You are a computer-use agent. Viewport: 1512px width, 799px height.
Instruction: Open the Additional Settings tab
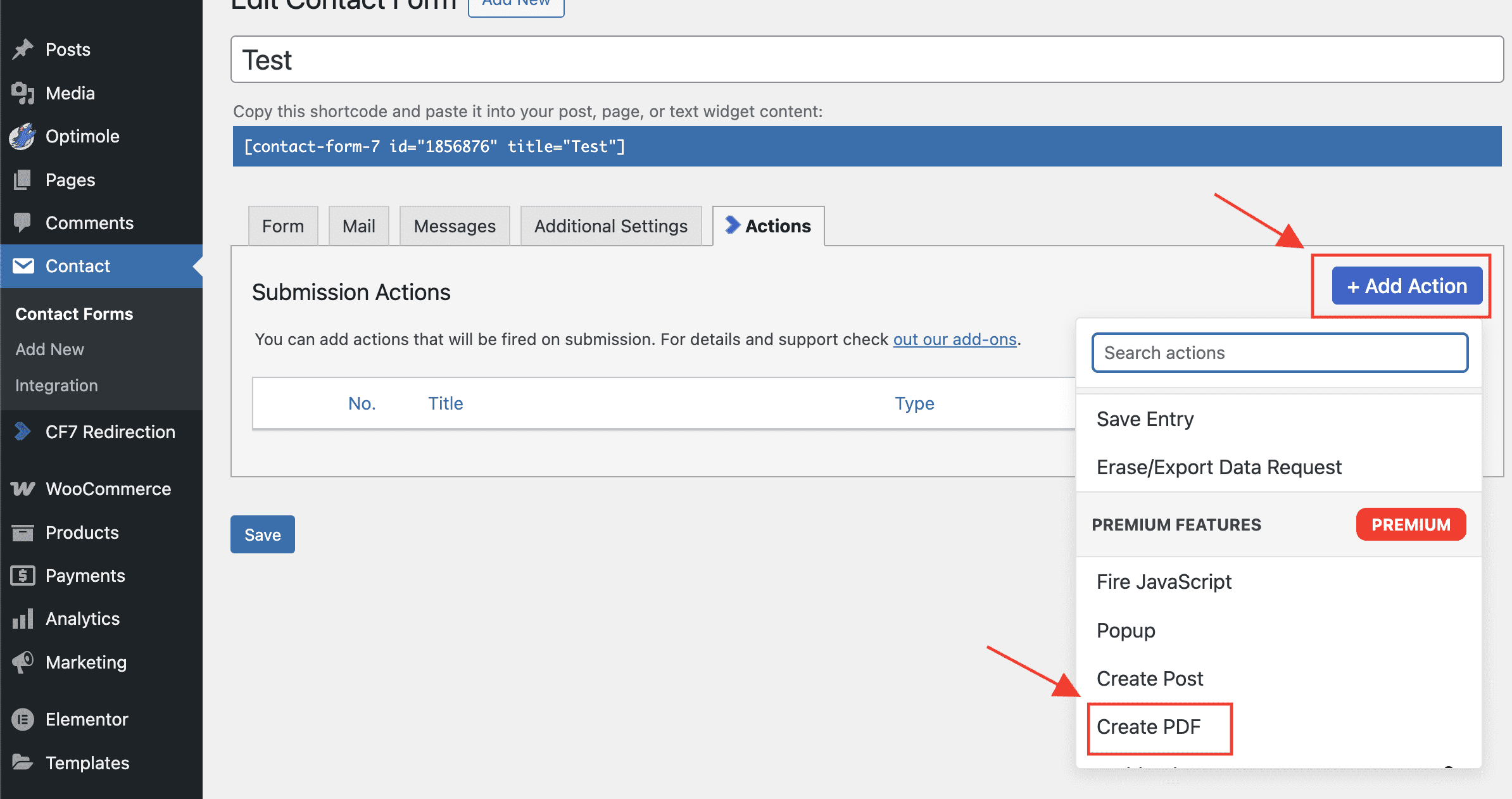tap(610, 226)
